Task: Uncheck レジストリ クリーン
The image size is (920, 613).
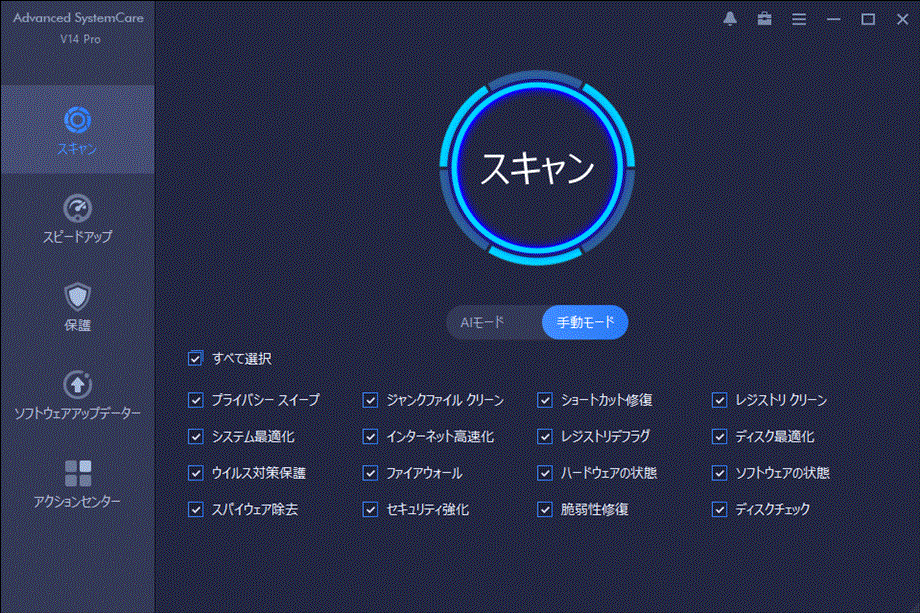Action: tap(719, 400)
